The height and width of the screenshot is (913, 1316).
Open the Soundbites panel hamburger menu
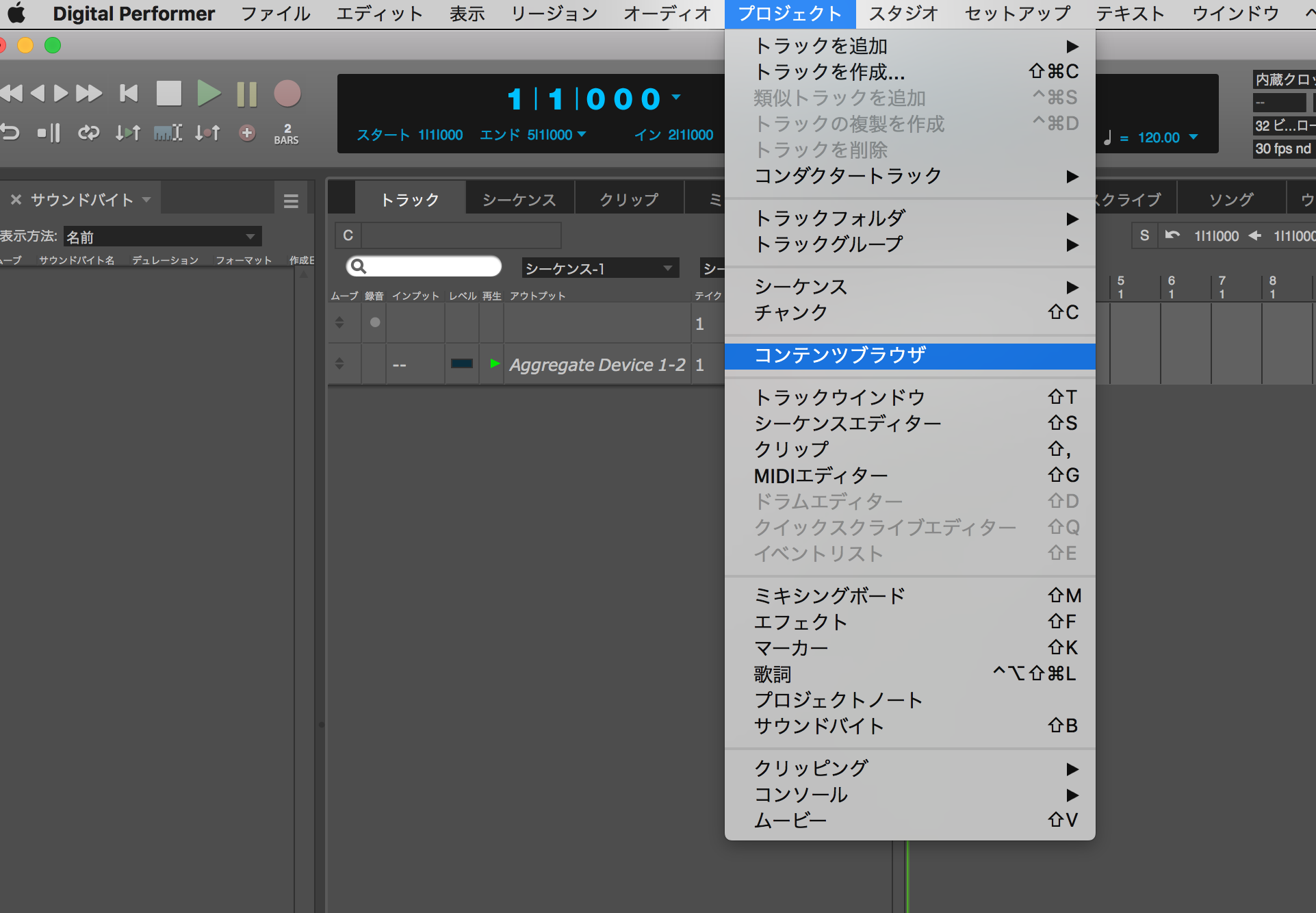[291, 201]
